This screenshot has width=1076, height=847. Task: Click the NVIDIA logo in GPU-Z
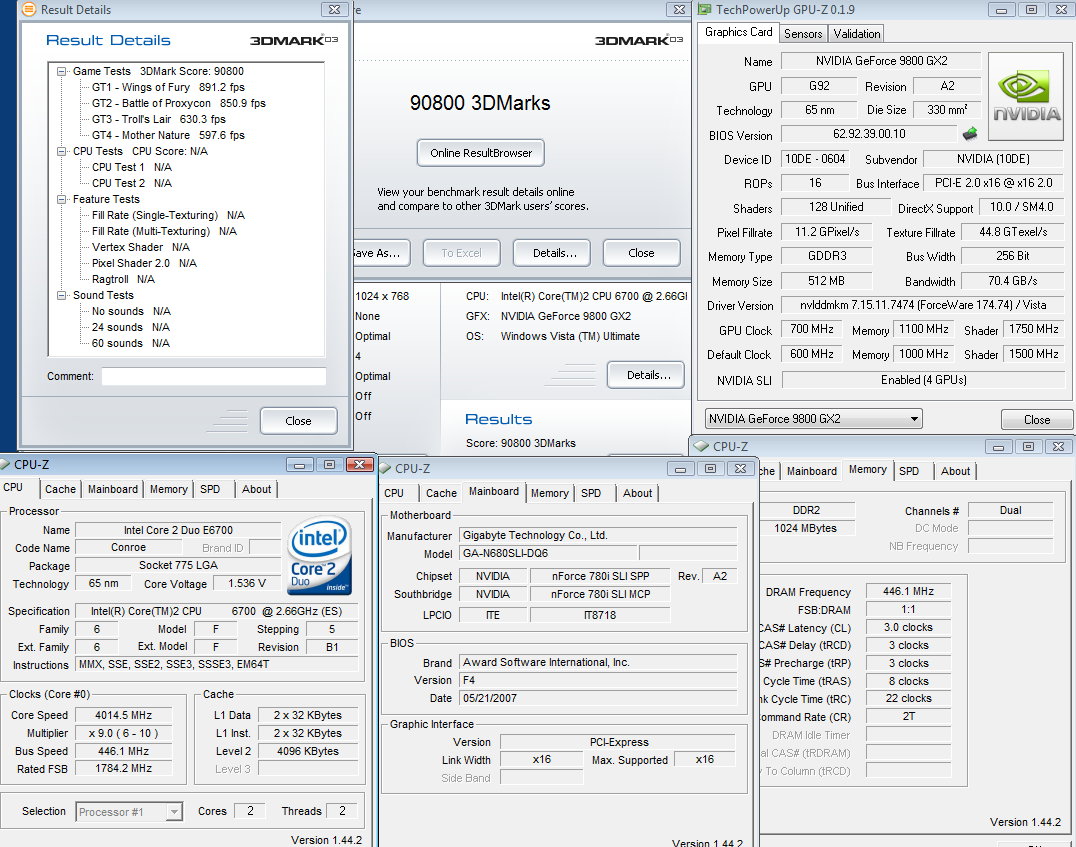[x=1026, y=97]
